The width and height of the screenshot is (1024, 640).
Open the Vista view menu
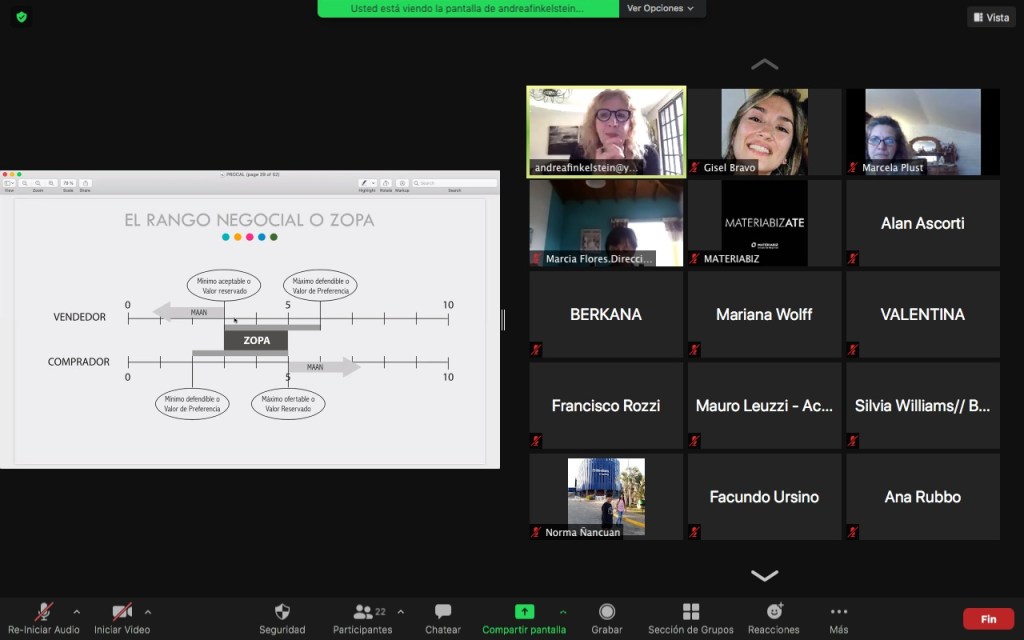tap(990, 17)
